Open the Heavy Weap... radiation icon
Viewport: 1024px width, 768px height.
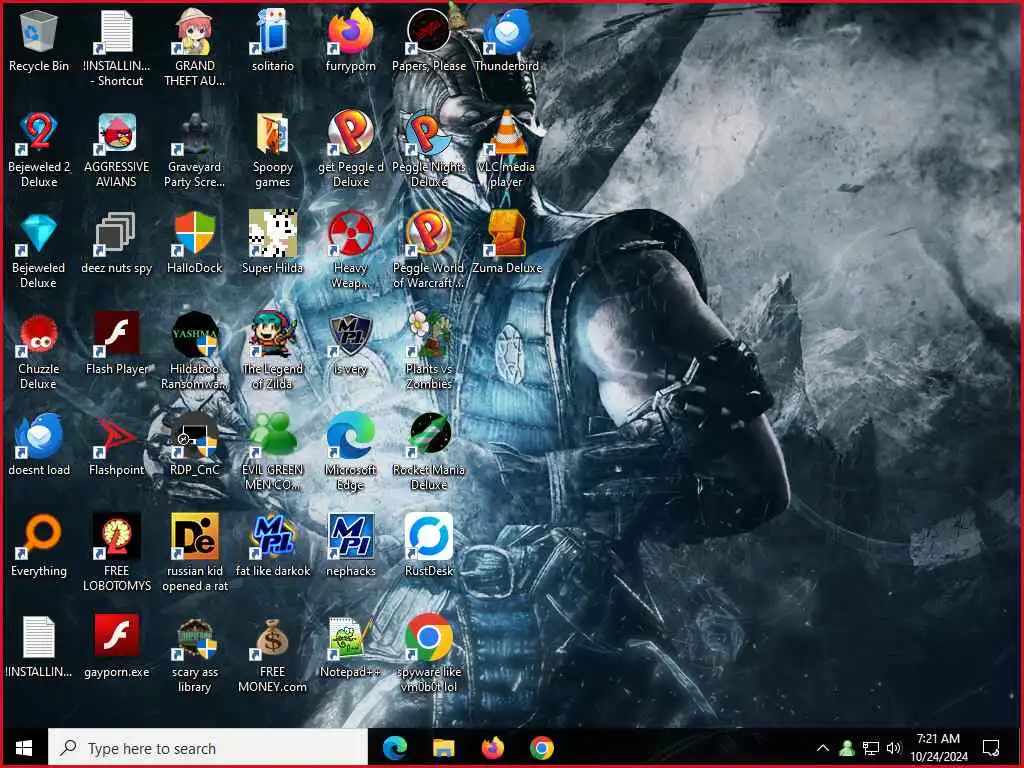[351, 251]
